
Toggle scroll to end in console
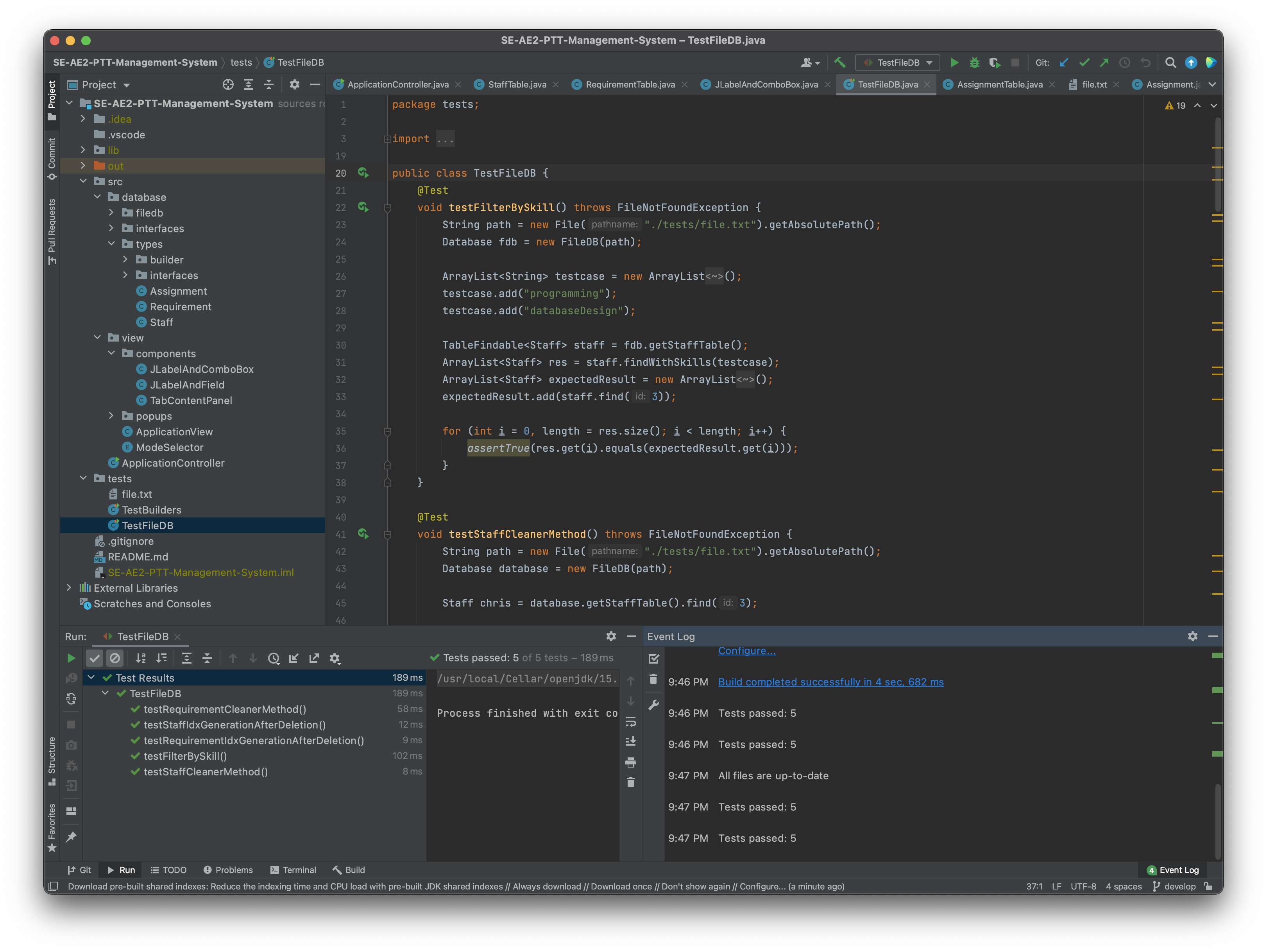631,742
